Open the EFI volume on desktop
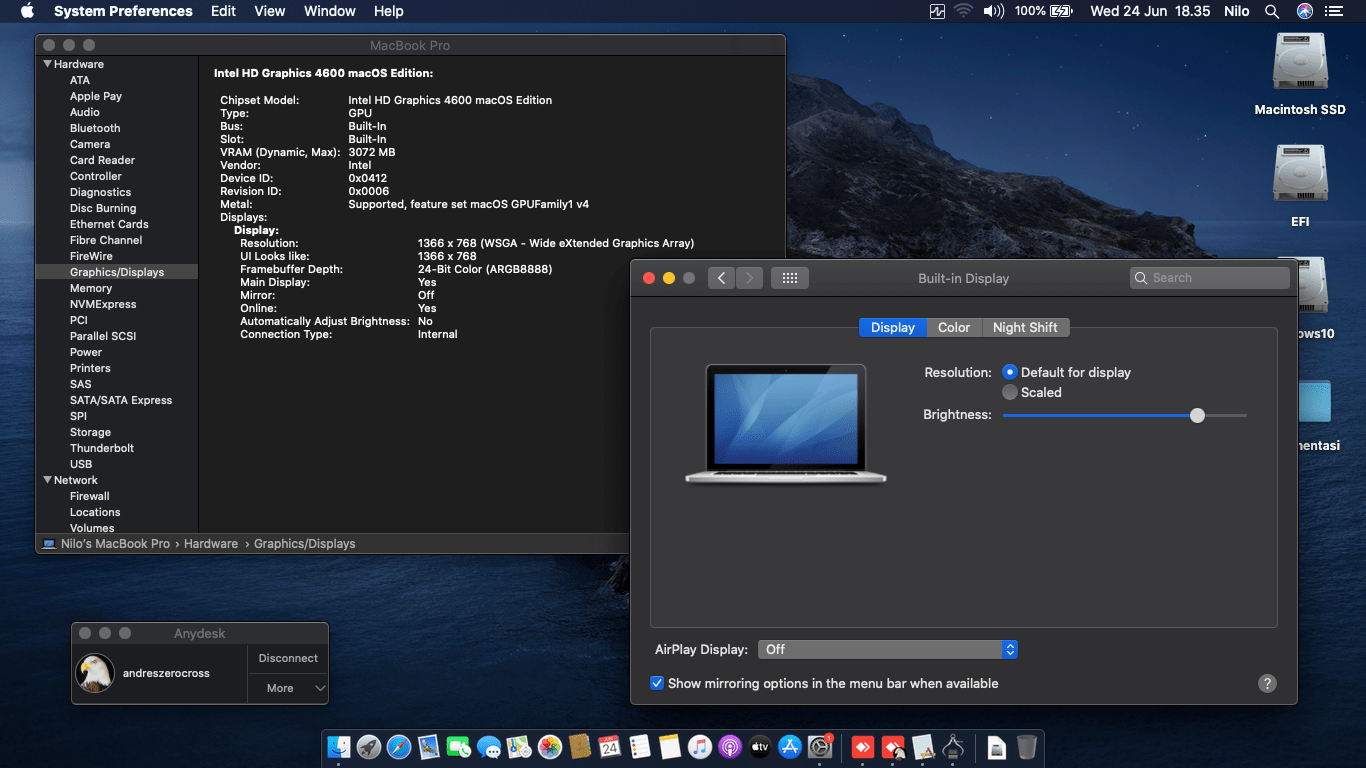Viewport: 1366px width, 768px height. [1300, 187]
